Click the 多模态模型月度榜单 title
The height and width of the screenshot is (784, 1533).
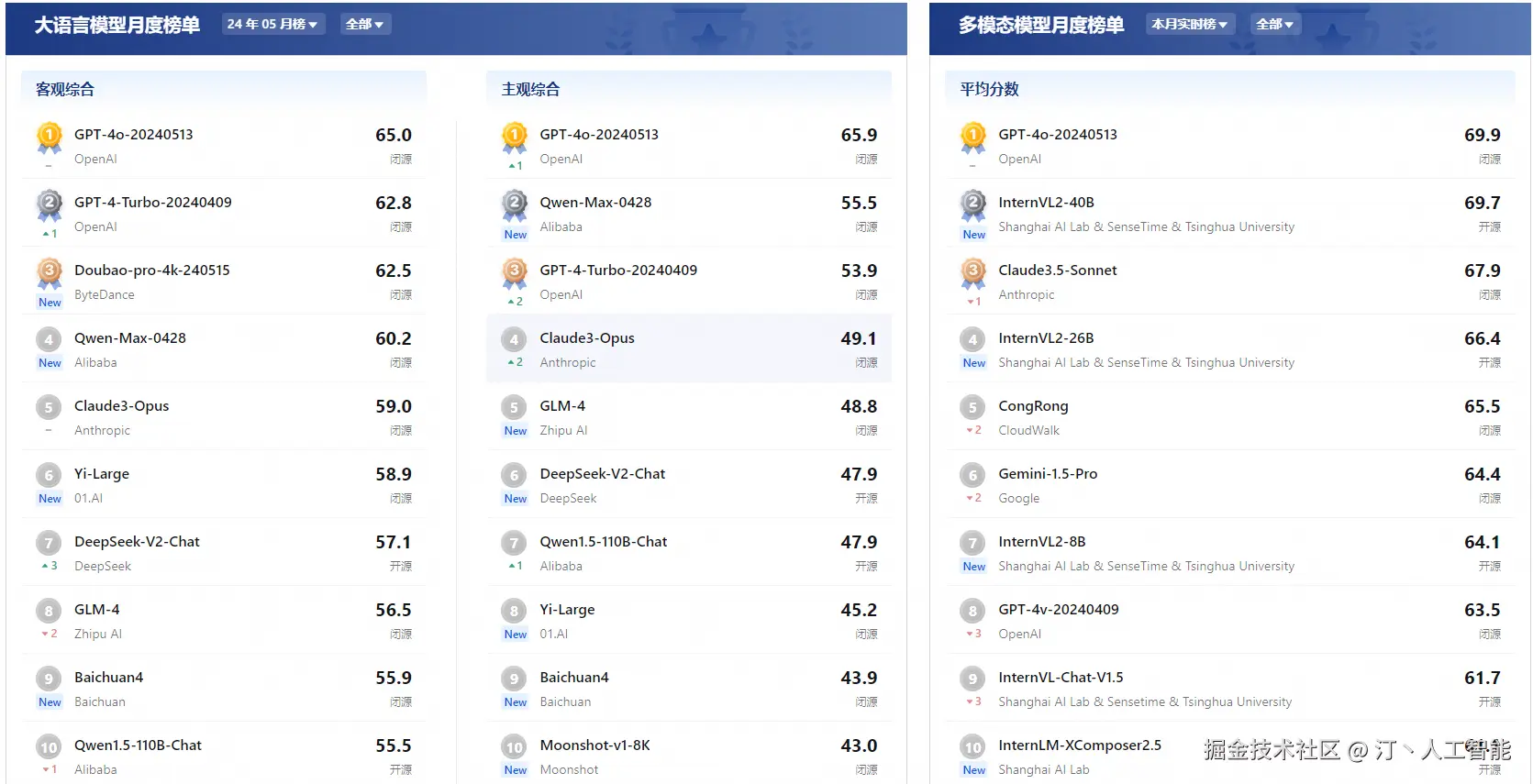[1041, 25]
